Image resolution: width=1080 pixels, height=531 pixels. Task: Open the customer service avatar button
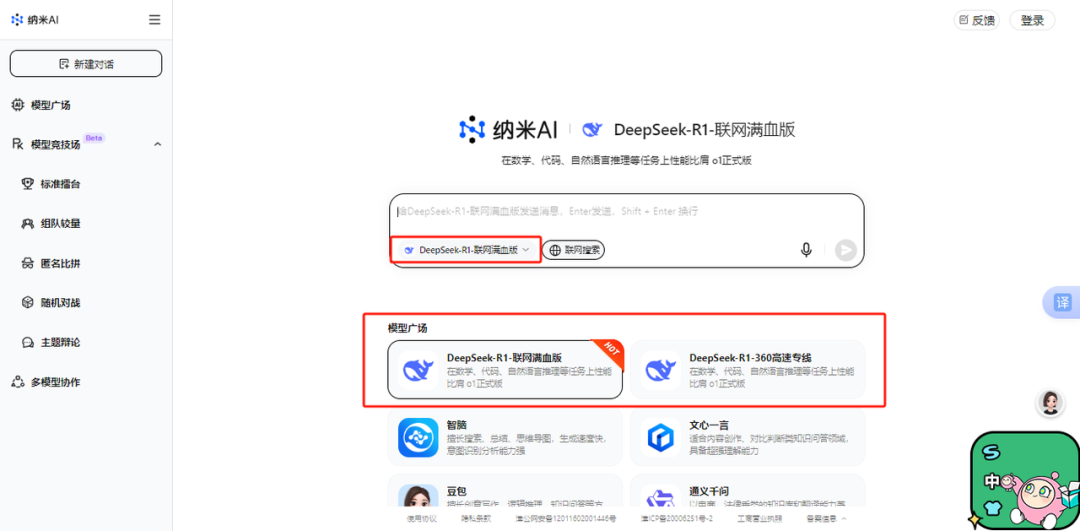pos(1050,403)
